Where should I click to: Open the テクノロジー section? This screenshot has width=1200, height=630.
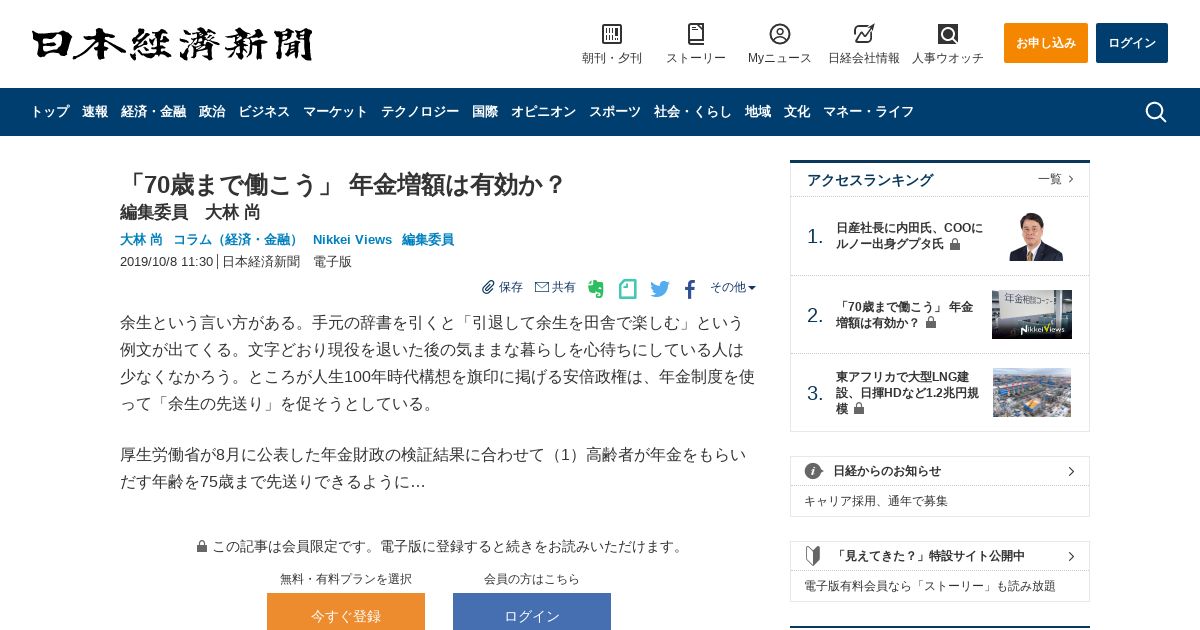tap(420, 112)
